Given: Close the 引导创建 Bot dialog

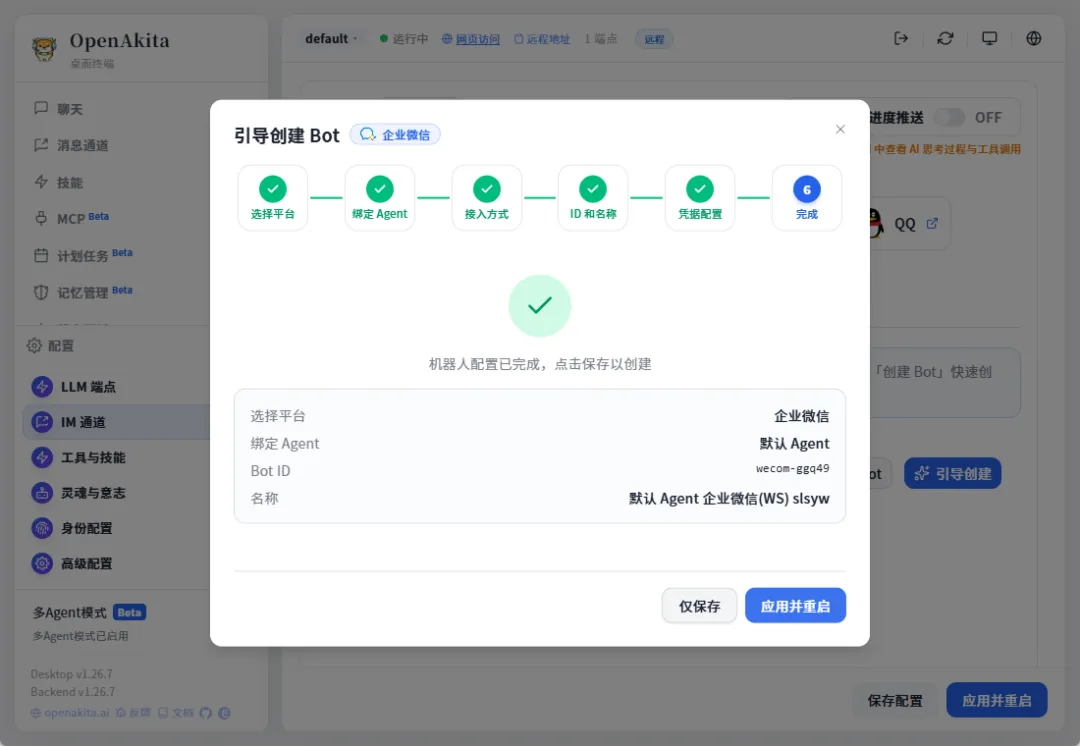Looking at the screenshot, I should (x=840, y=129).
